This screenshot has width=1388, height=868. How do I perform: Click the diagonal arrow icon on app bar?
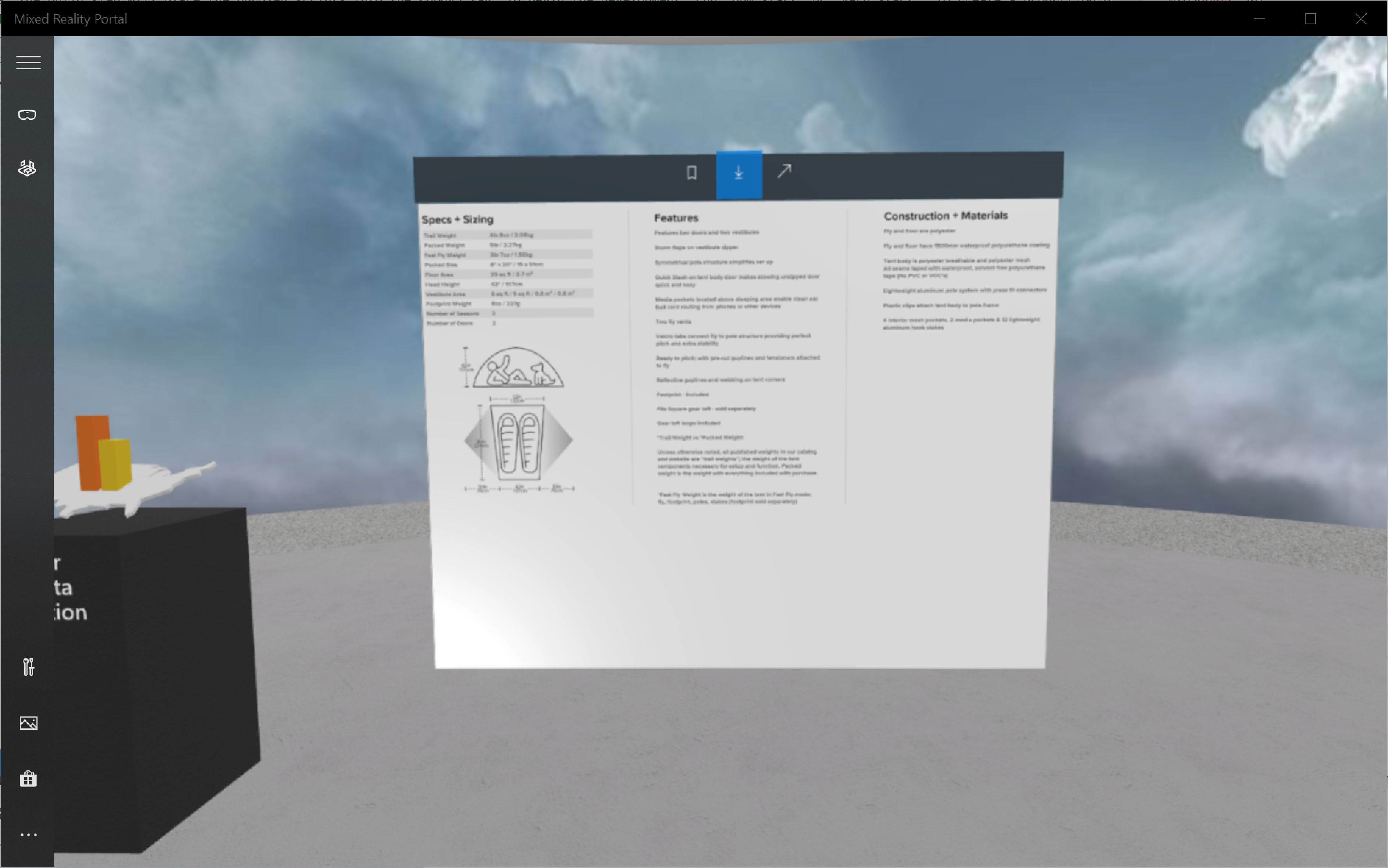[784, 172]
